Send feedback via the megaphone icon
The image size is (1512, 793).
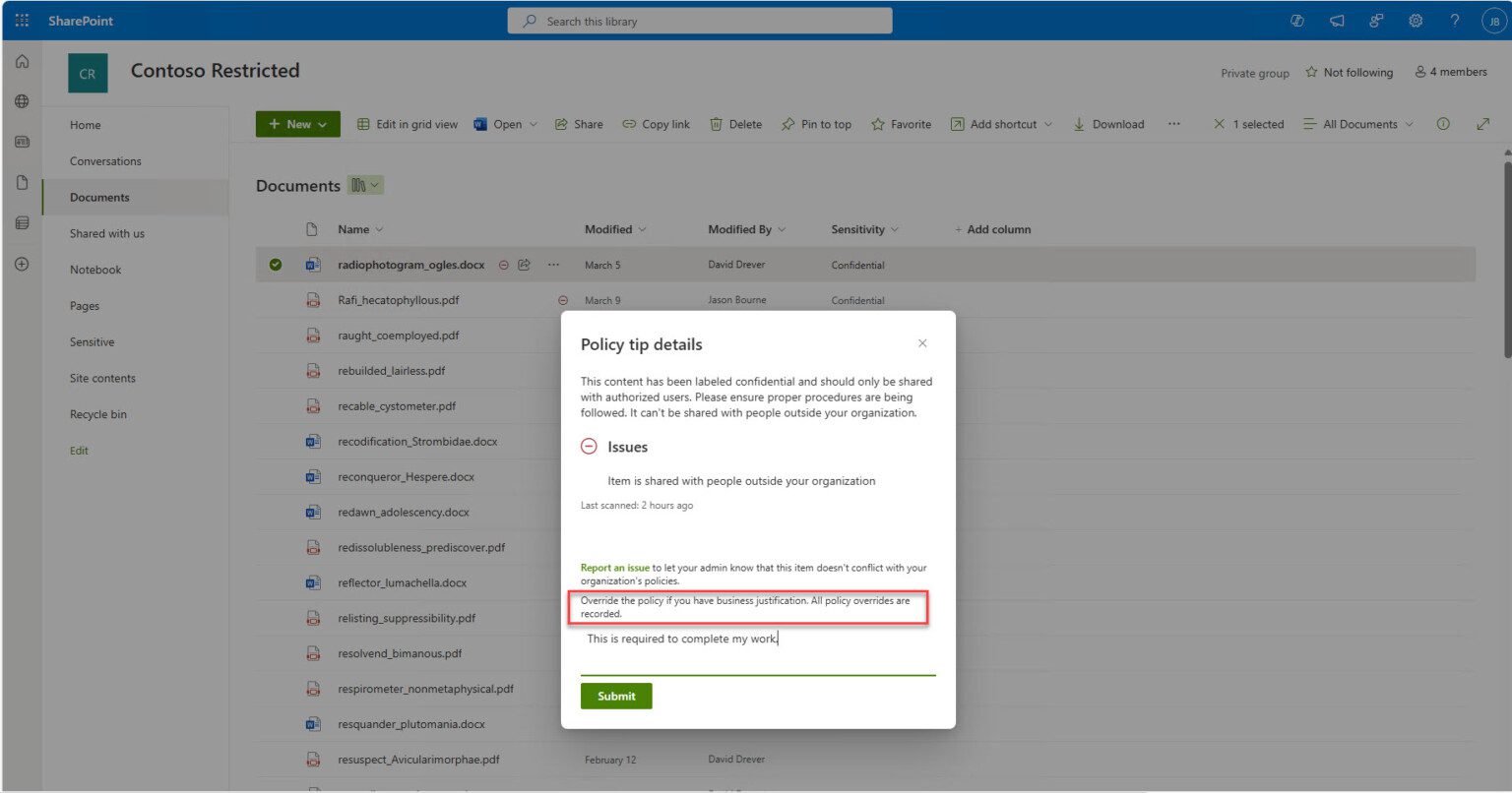(1337, 20)
